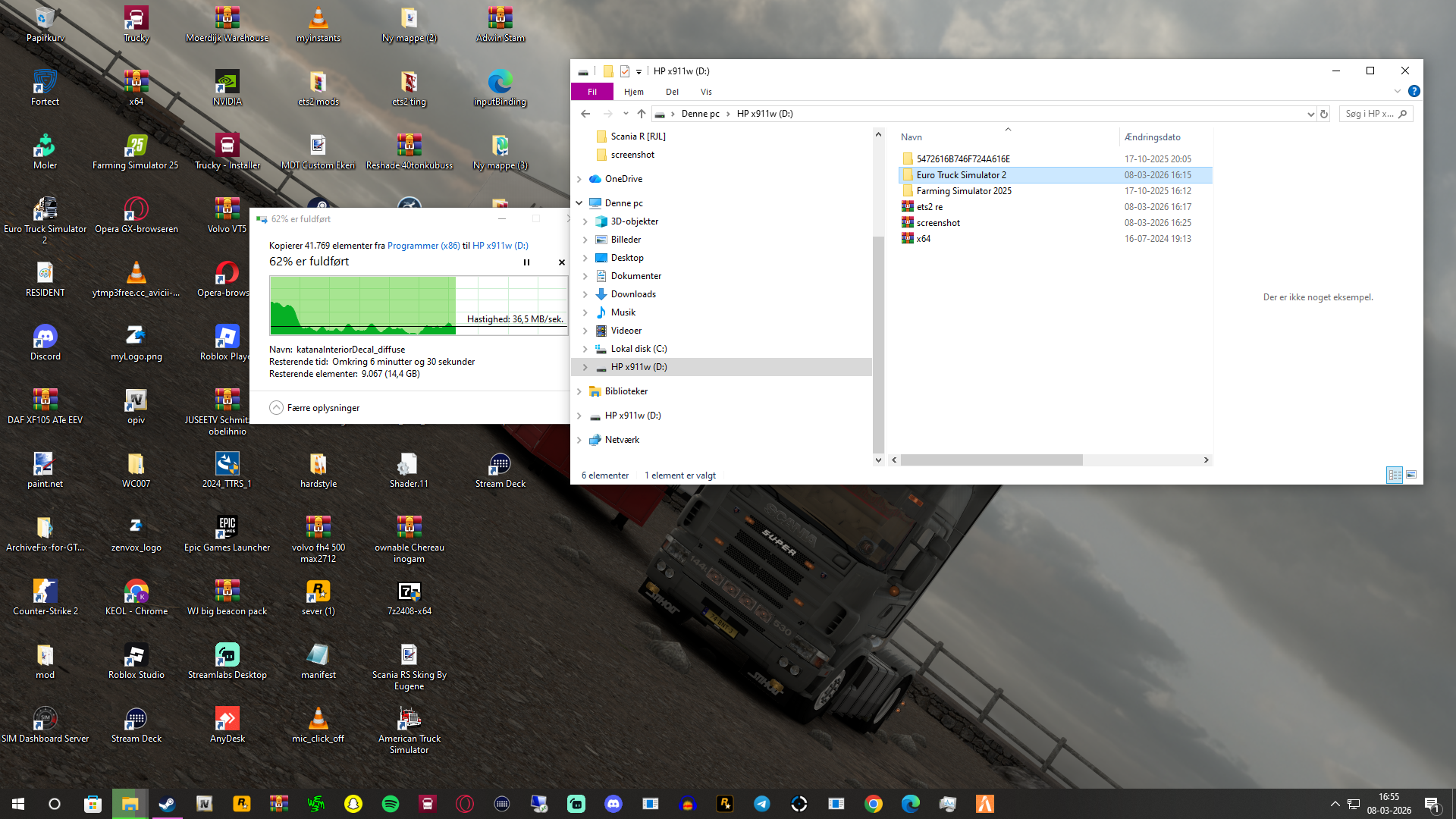Pause the file copy operation
The image size is (1456, 819).
pyautogui.click(x=526, y=262)
